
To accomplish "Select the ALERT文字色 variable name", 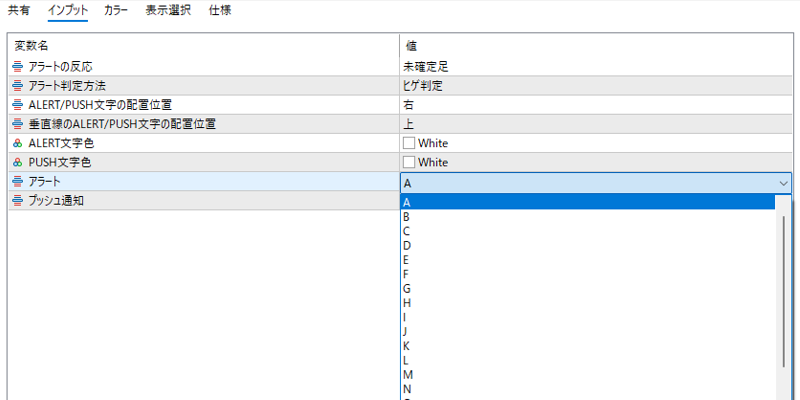I will (61, 143).
